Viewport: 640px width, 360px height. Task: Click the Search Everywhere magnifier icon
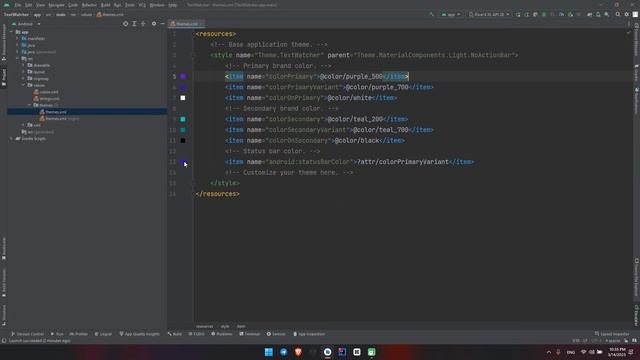click(618, 14)
